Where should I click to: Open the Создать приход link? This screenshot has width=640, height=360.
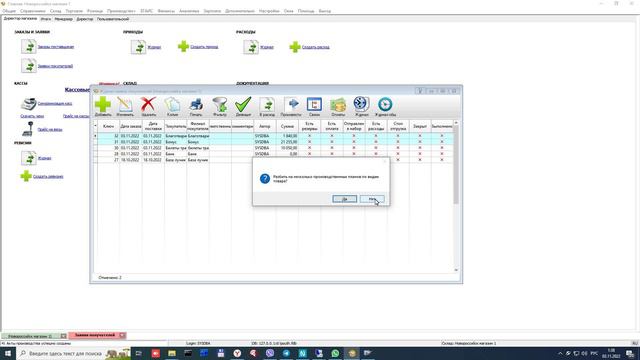click(204, 47)
